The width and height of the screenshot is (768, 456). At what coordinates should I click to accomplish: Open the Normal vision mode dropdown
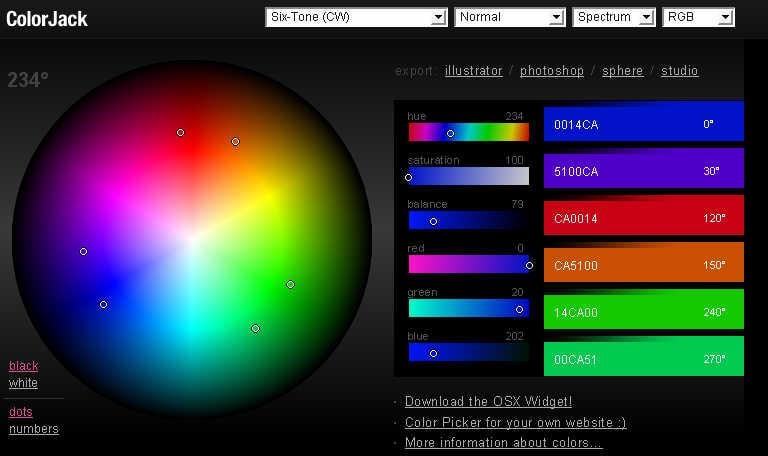pos(509,17)
